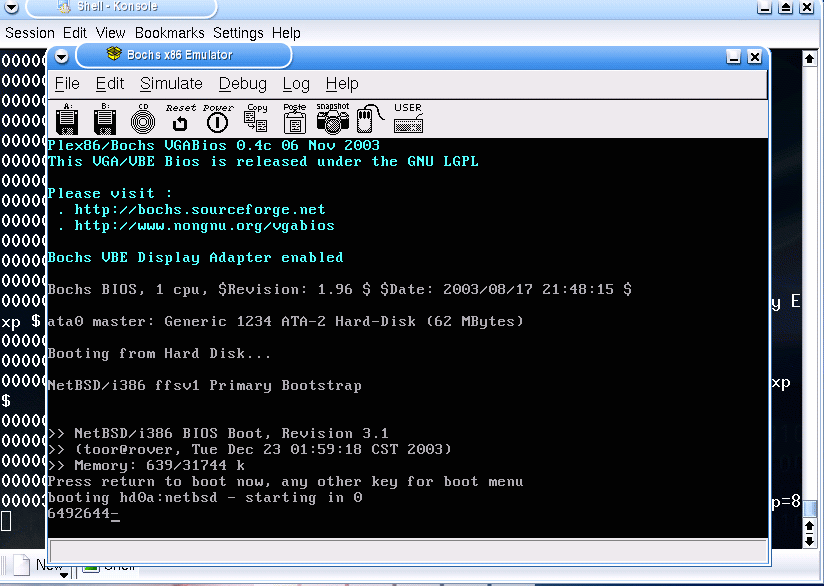This screenshot has width=824, height=586.
Task: Click text http://www.nongnu.org/vgabios
Action: [x=204, y=225]
